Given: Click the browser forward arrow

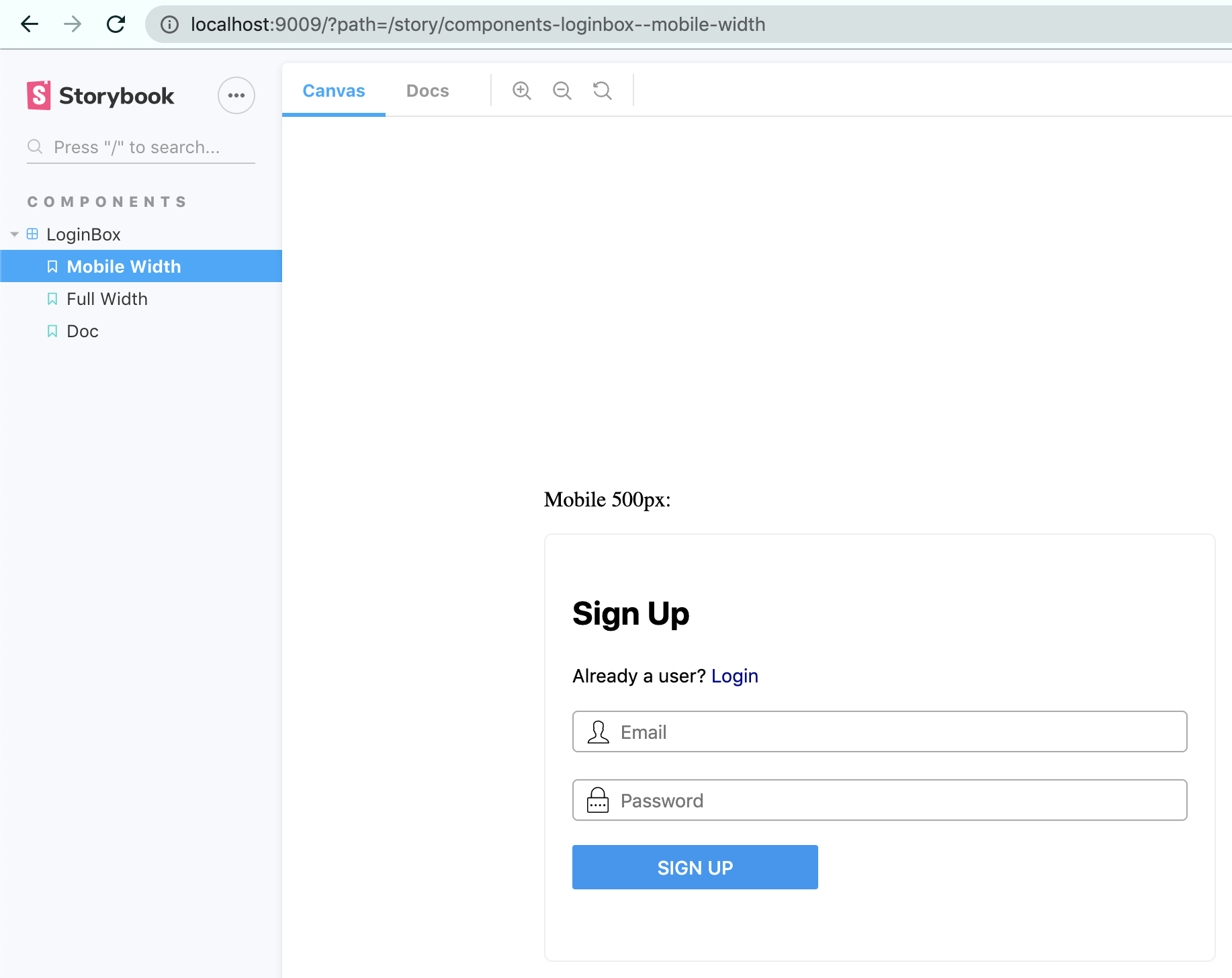Looking at the screenshot, I should 73,25.
